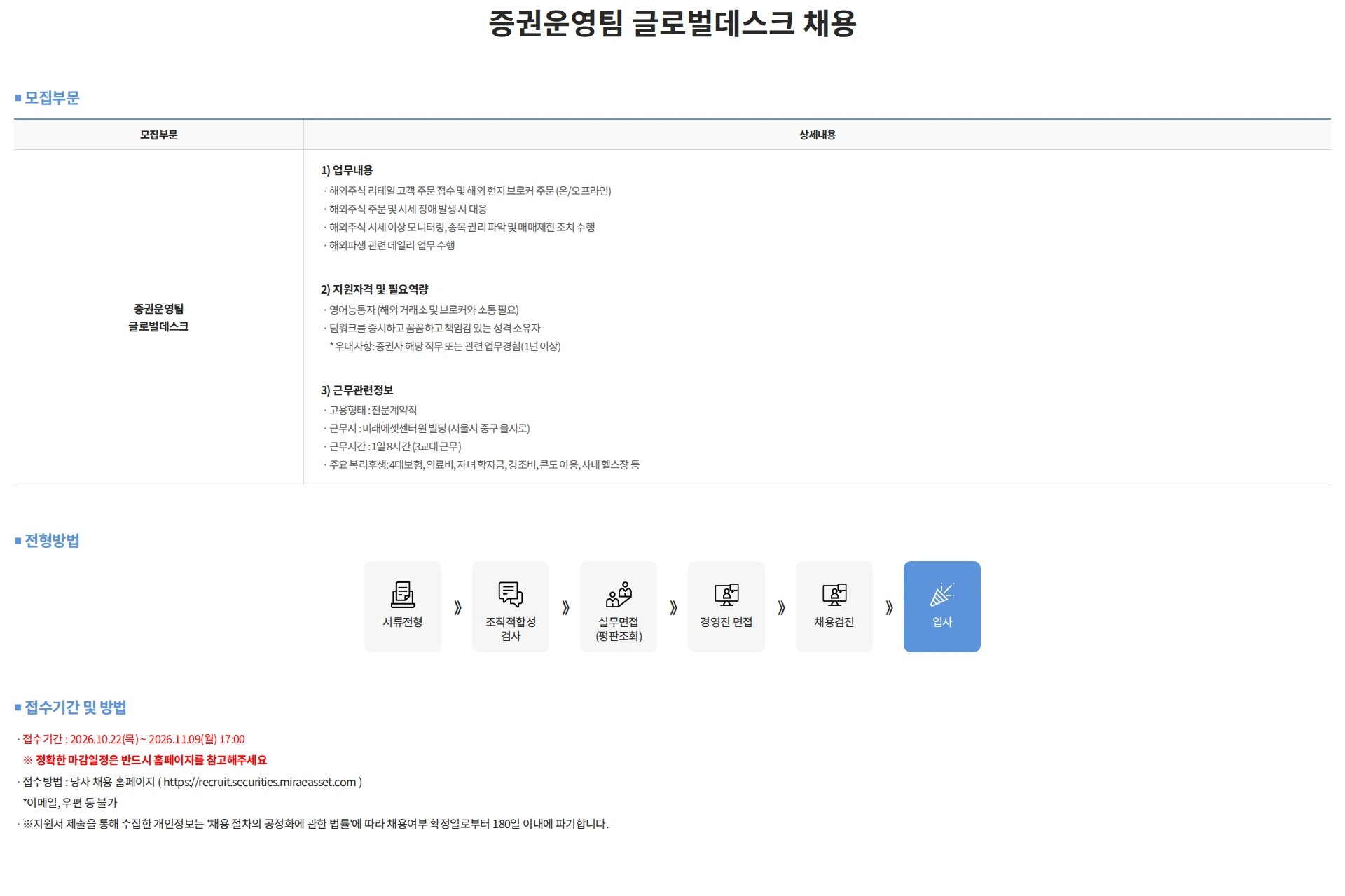Click the 모집부문 column header

pyautogui.click(x=158, y=135)
